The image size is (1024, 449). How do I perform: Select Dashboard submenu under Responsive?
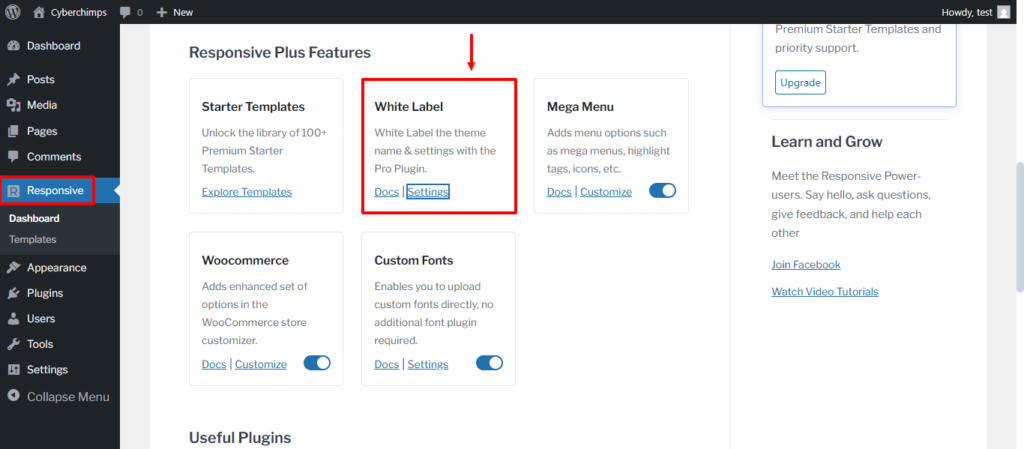click(34, 219)
